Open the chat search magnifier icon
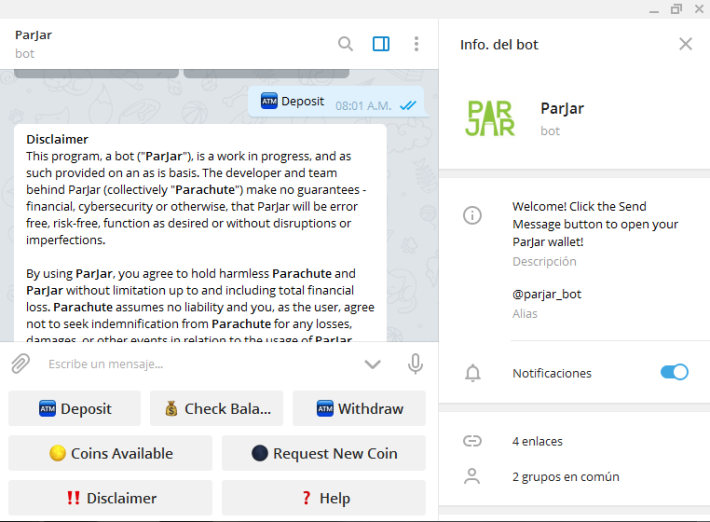710x522 pixels. [x=345, y=44]
